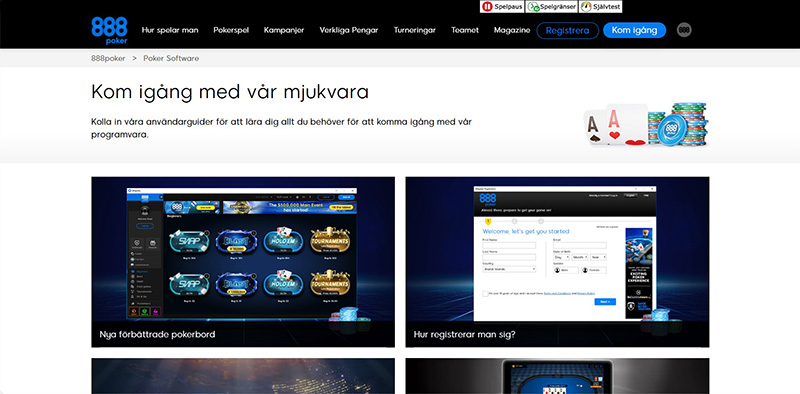Image resolution: width=800 pixels, height=394 pixels.
Task: Open the Magazine menu
Action: (x=512, y=30)
